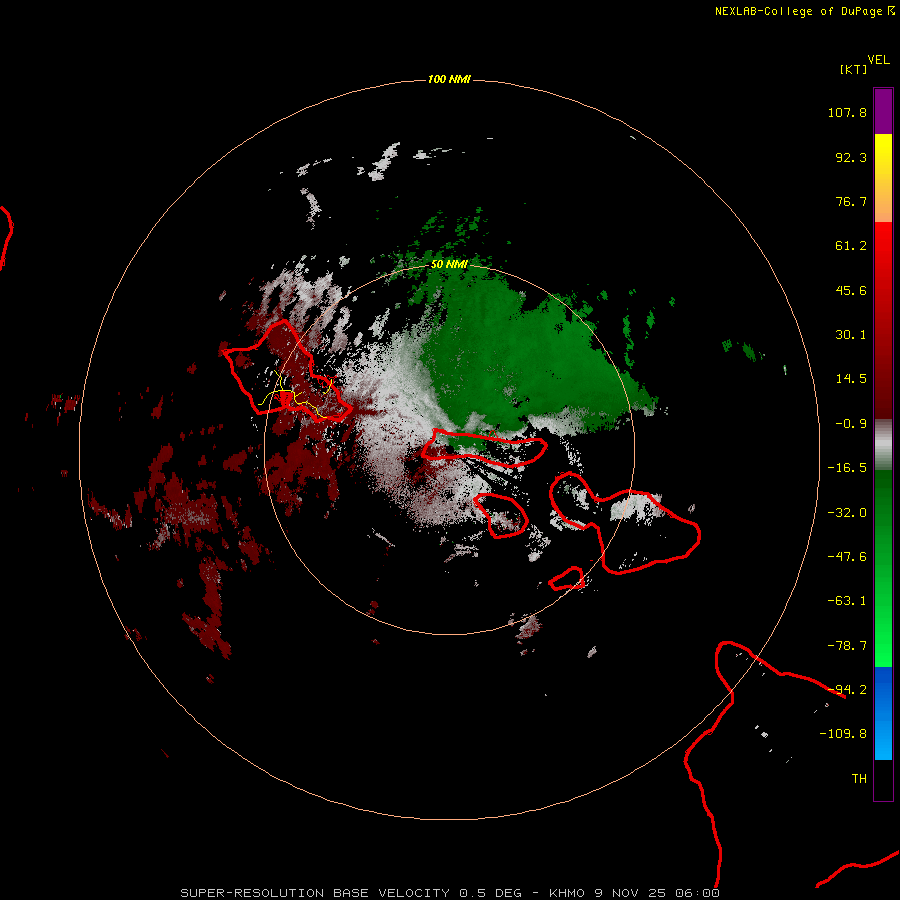Click the -78.7 velocity scale value
Viewport: 900px width, 900px height.
click(847, 646)
